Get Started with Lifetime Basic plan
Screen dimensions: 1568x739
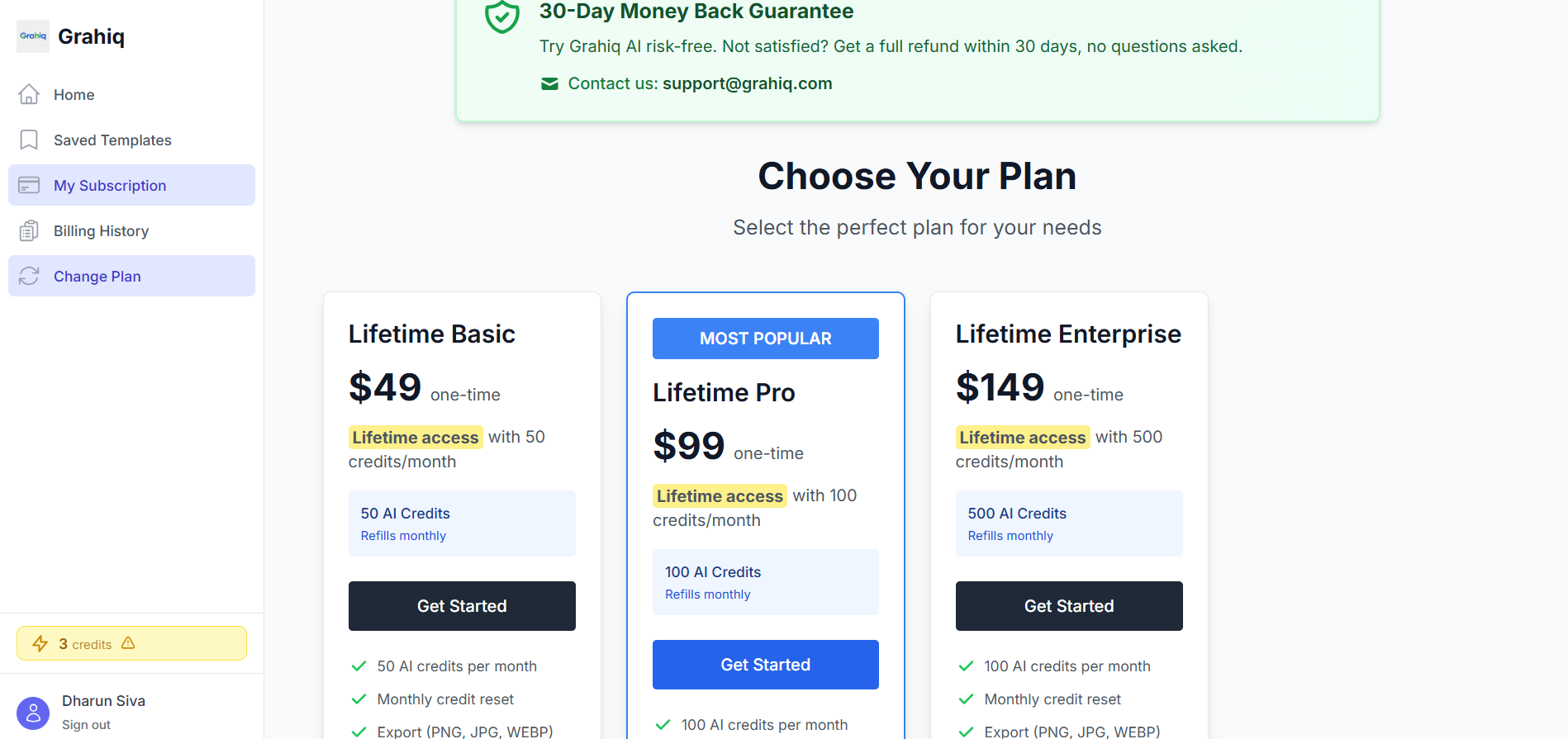(462, 606)
